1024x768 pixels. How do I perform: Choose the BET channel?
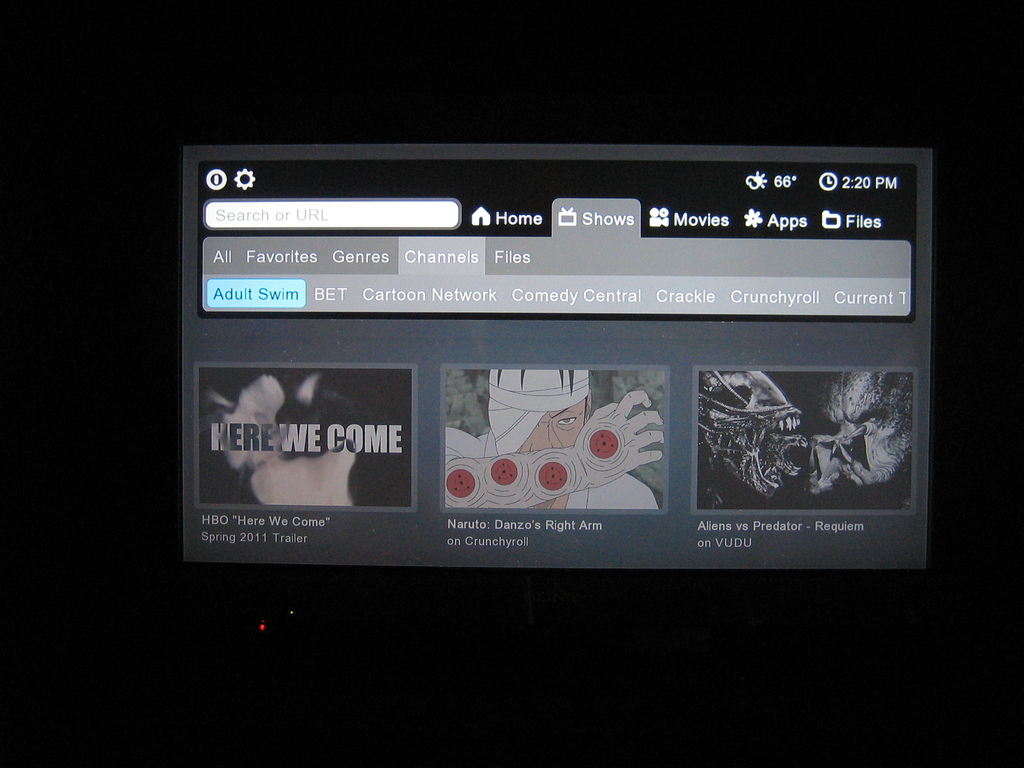coord(330,295)
